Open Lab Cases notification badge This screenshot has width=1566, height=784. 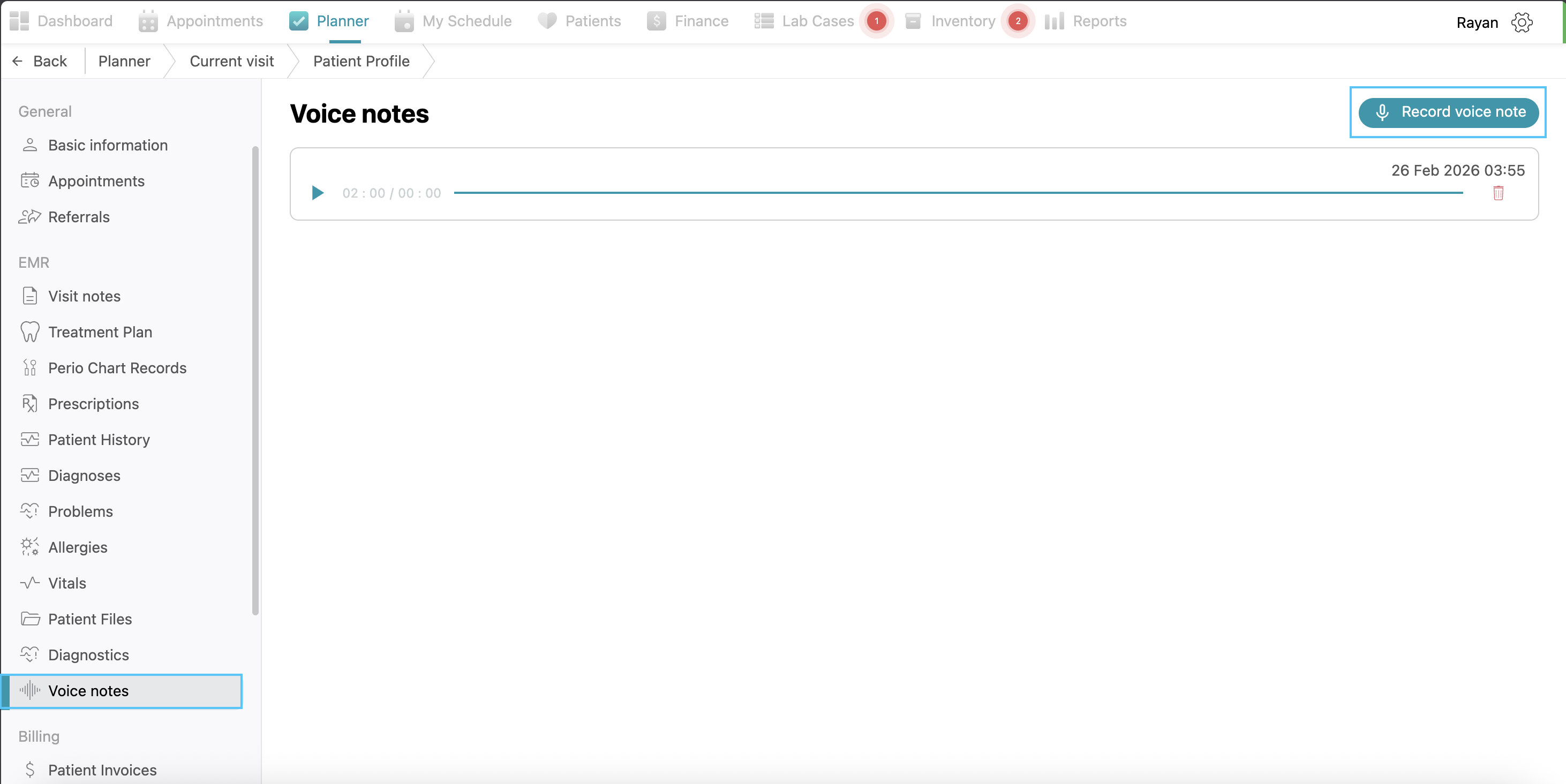pyautogui.click(x=876, y=21)
